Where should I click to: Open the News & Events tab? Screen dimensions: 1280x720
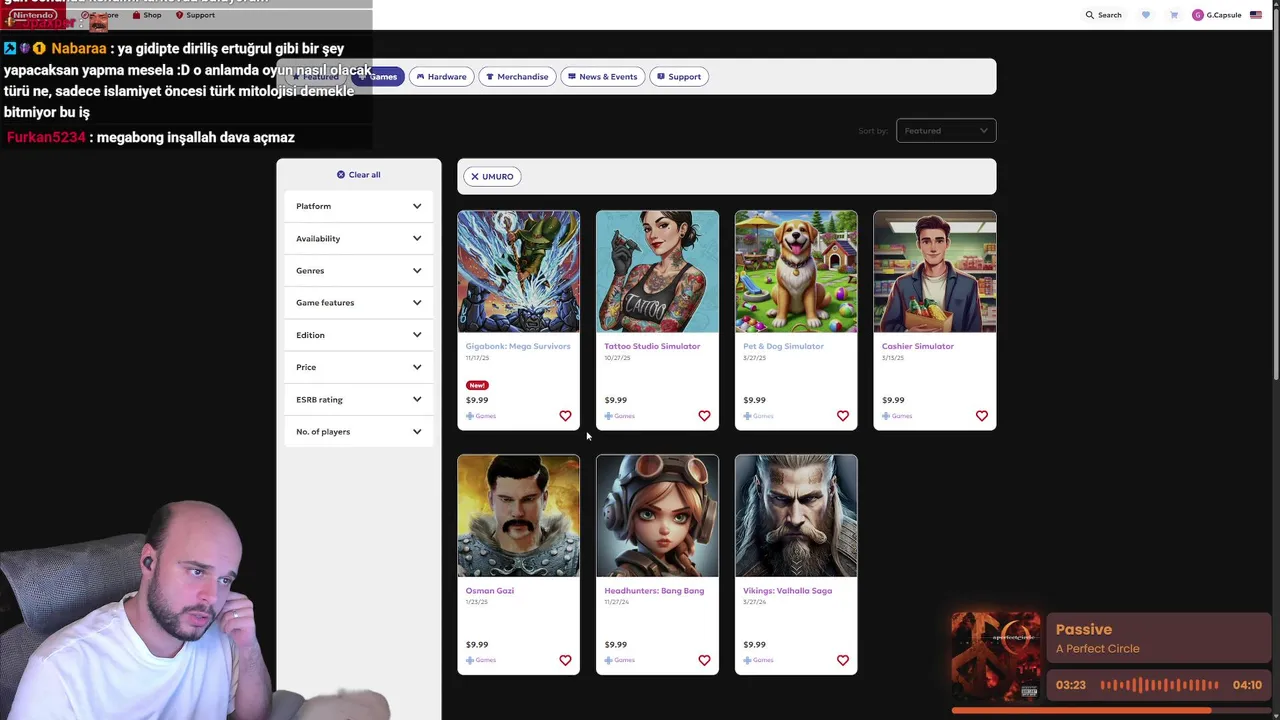point(602,77)
